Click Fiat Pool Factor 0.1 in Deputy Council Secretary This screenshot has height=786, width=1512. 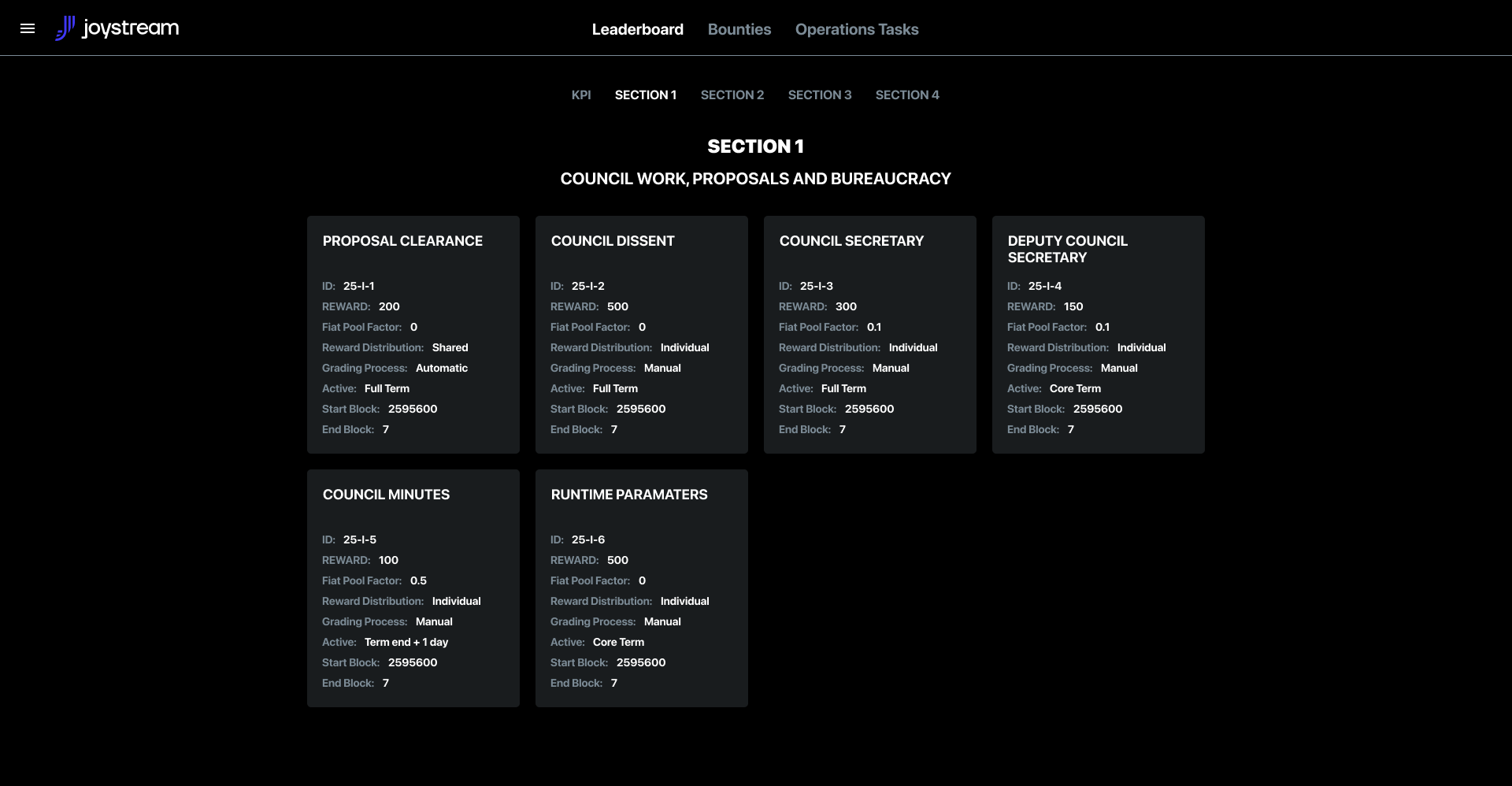coord(1102,327)
